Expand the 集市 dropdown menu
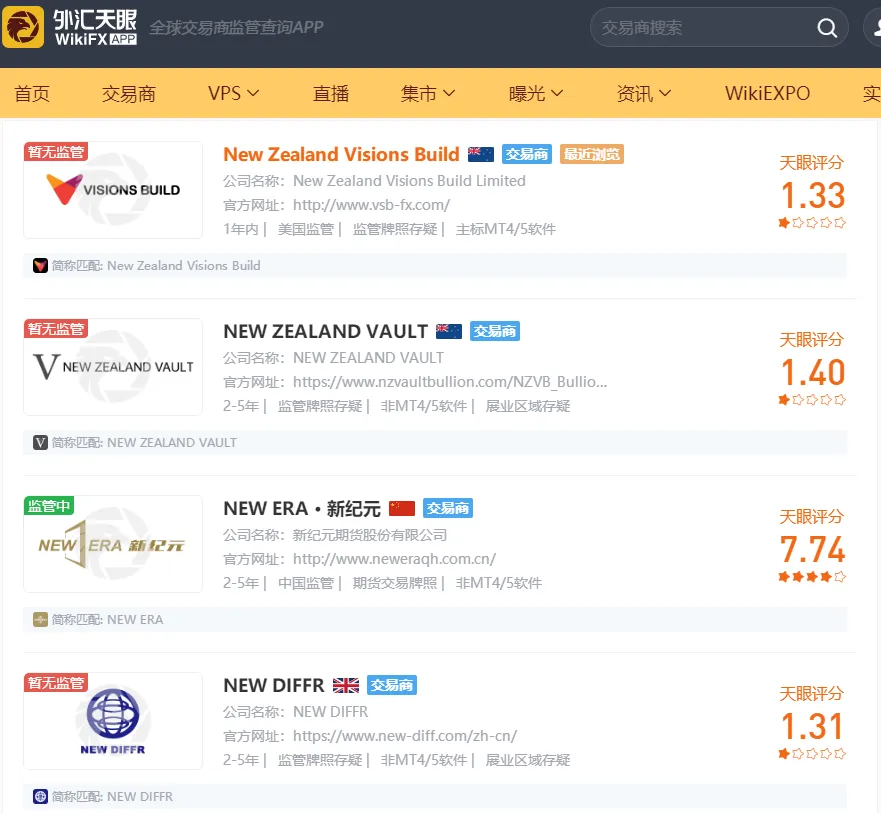881x813 pixels. 428,93
